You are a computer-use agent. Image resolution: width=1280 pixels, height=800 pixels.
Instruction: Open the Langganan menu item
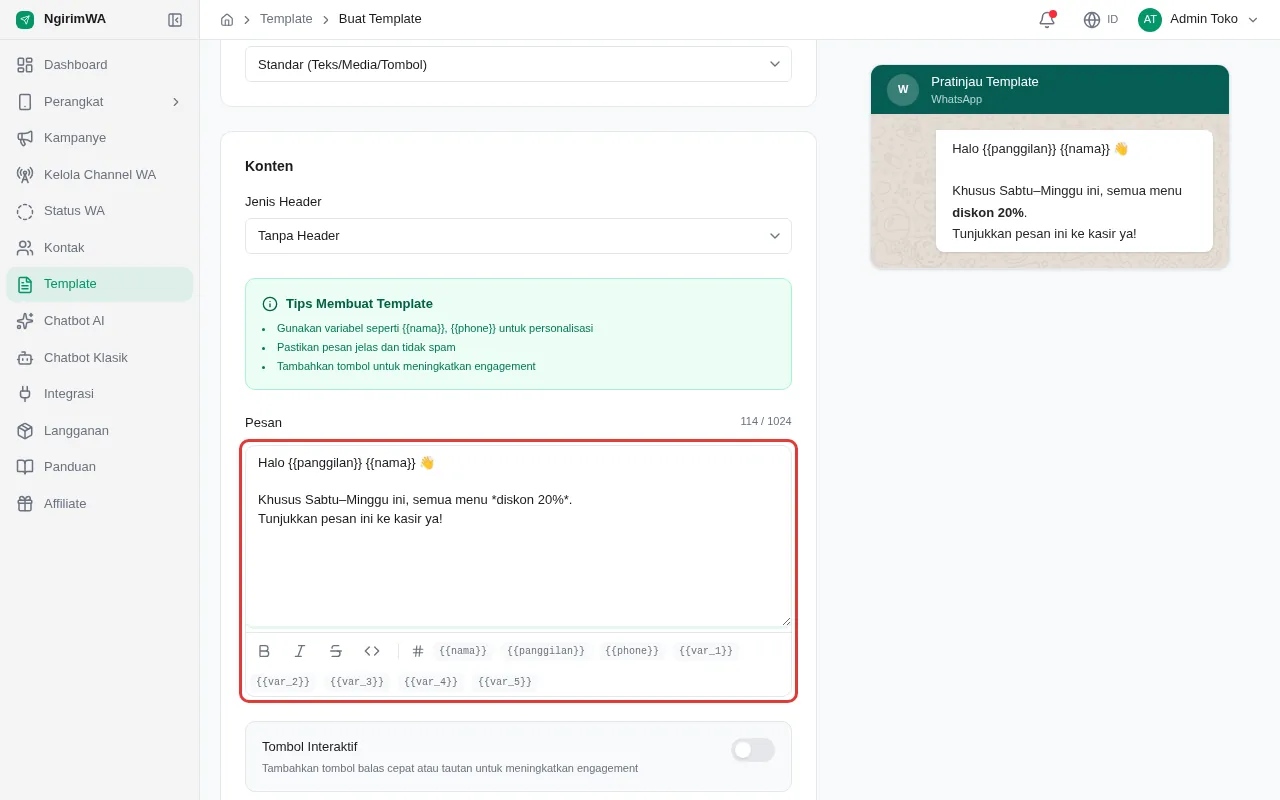pyautogui.click(x=100, y=431)
